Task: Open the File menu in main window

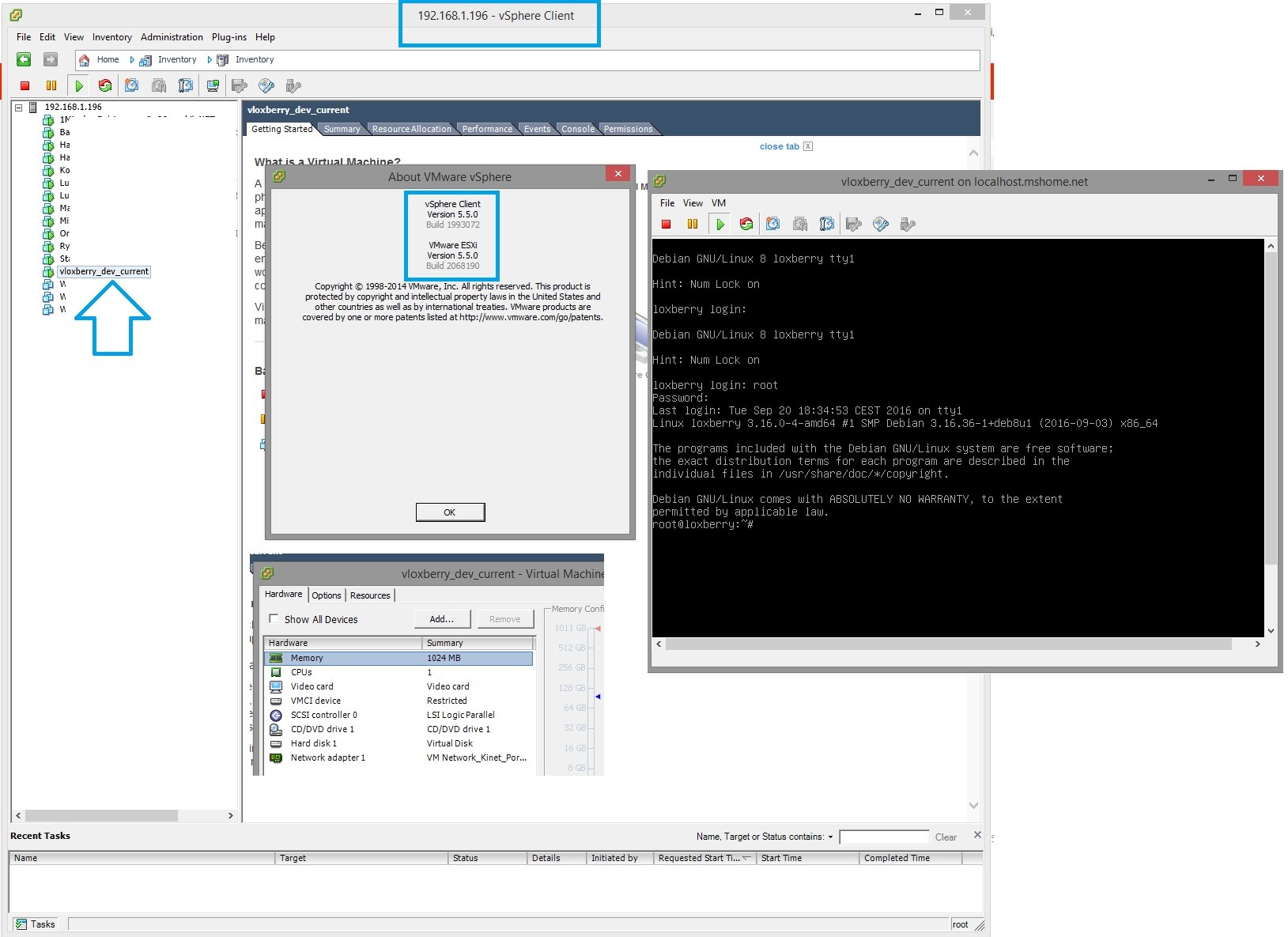Action: coord(24,37)
